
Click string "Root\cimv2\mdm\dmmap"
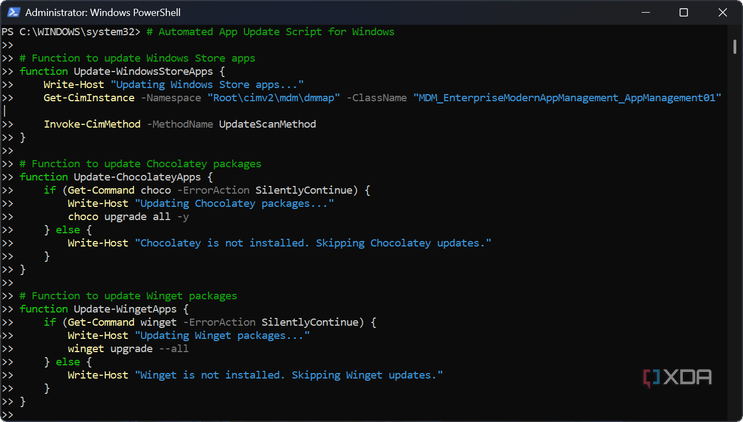click(273, 98)
